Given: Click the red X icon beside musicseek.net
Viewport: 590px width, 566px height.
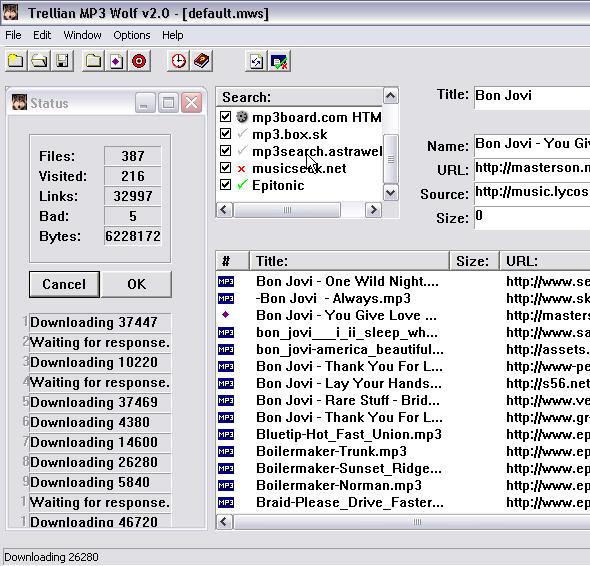Looking at the screenshot, I should click(242, 169).
